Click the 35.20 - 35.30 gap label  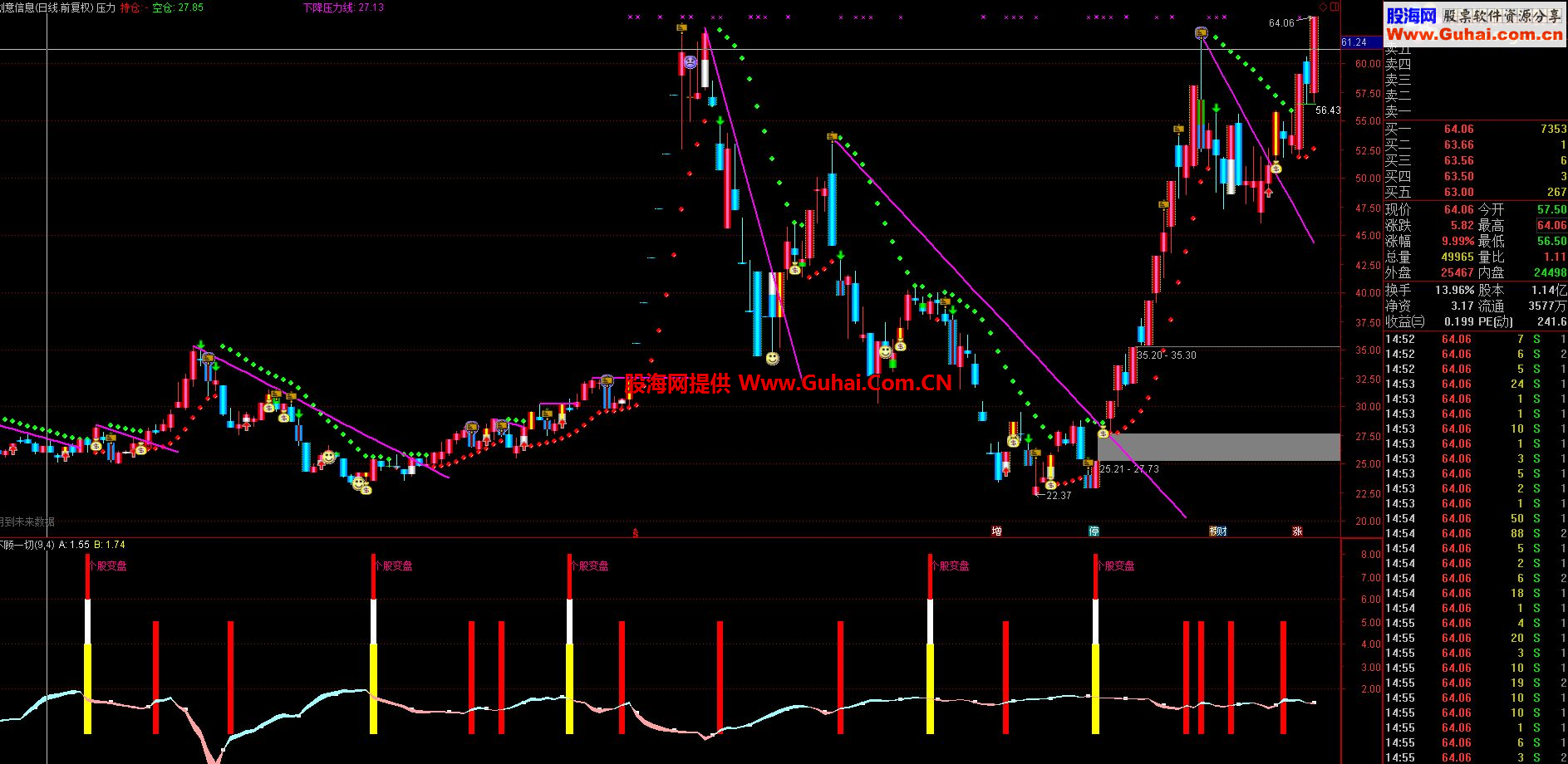(x=1167, y=355)
